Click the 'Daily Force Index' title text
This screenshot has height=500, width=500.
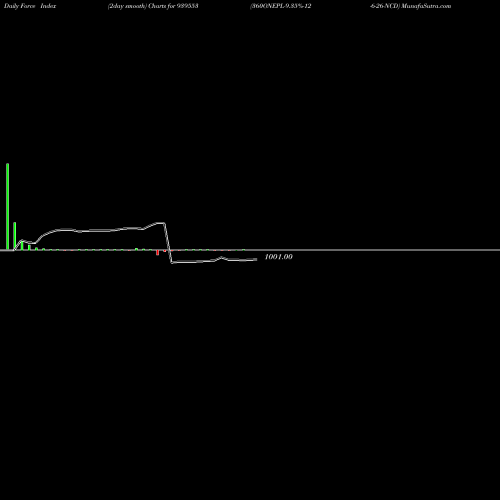click(x=30, y=6)
